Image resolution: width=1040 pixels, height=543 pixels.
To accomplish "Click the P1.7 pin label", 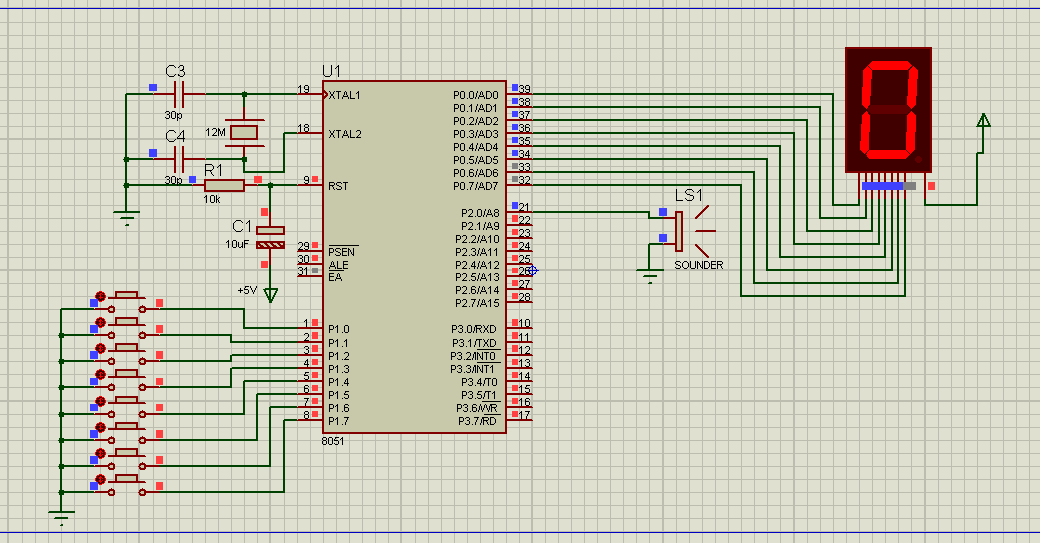I will tap(338, 421).
